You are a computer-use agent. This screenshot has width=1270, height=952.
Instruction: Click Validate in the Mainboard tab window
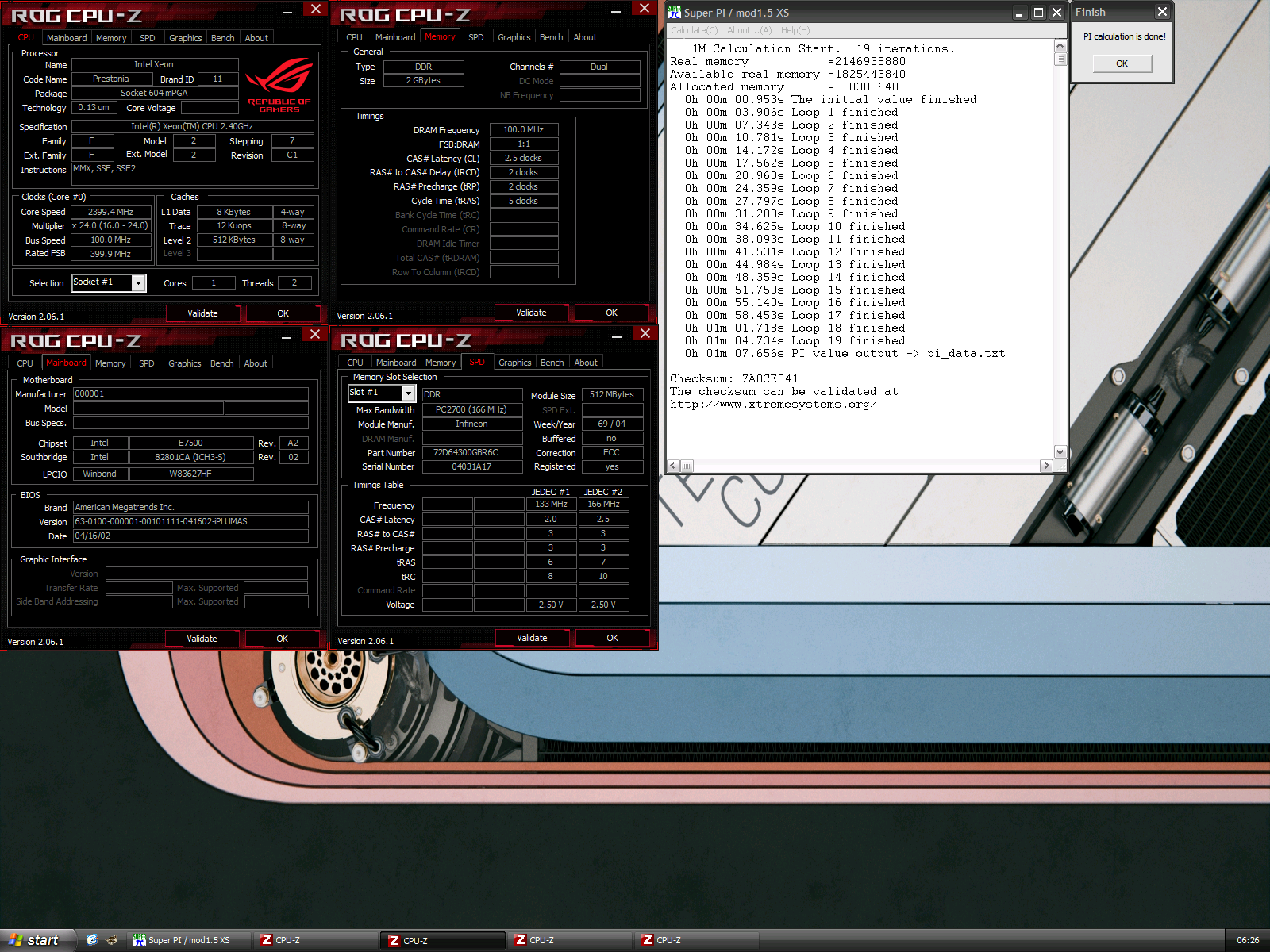tap(202, 639)
